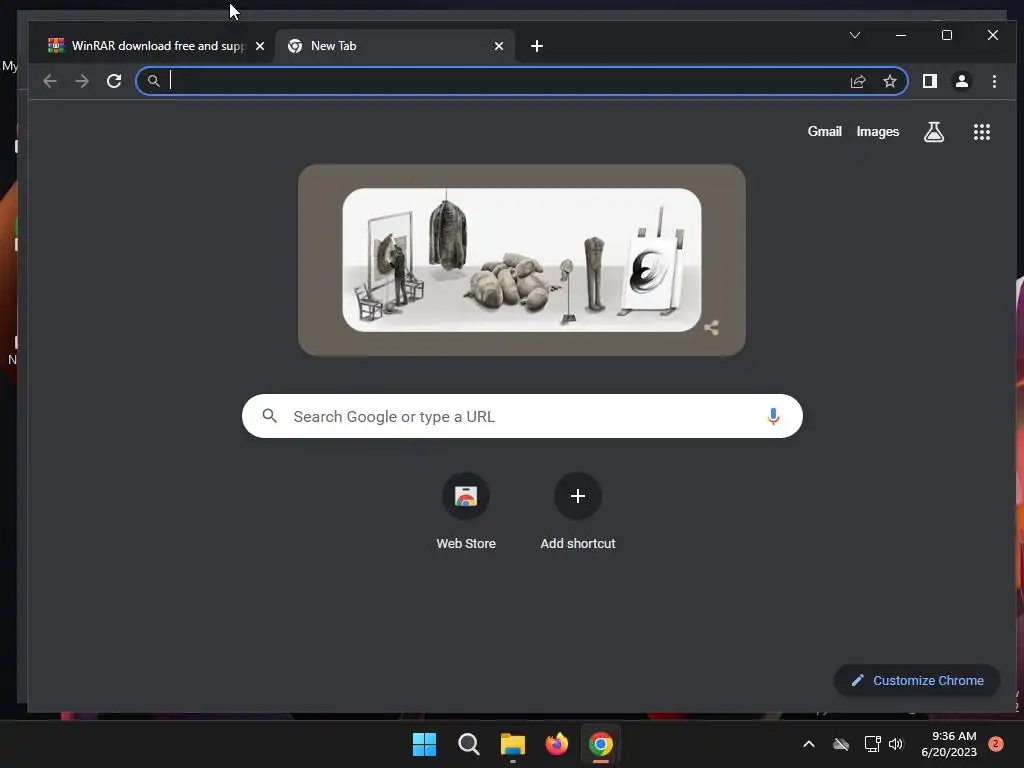Open a new browser tab
This screenshot has width=1024, height=768.
(x=537, y=46)
